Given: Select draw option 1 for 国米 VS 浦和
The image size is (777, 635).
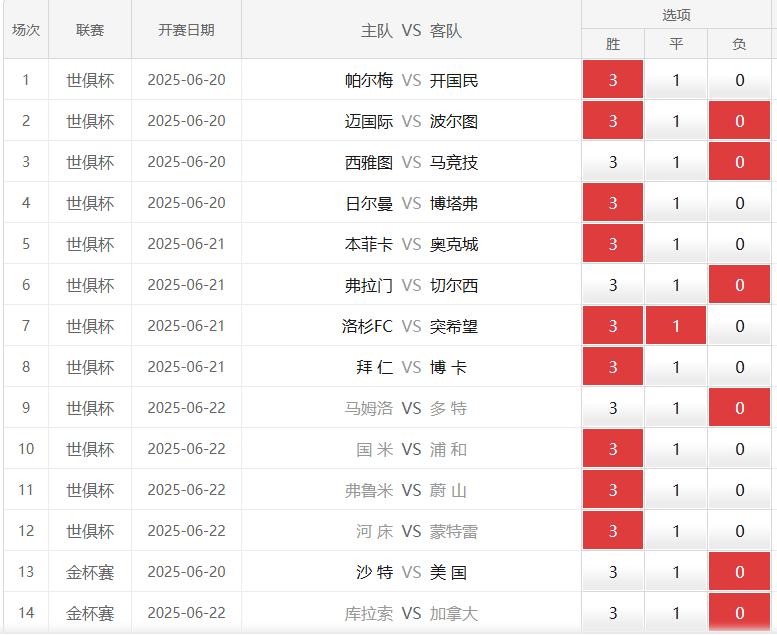Looking at the screenshot, I should tap(676, 449).
